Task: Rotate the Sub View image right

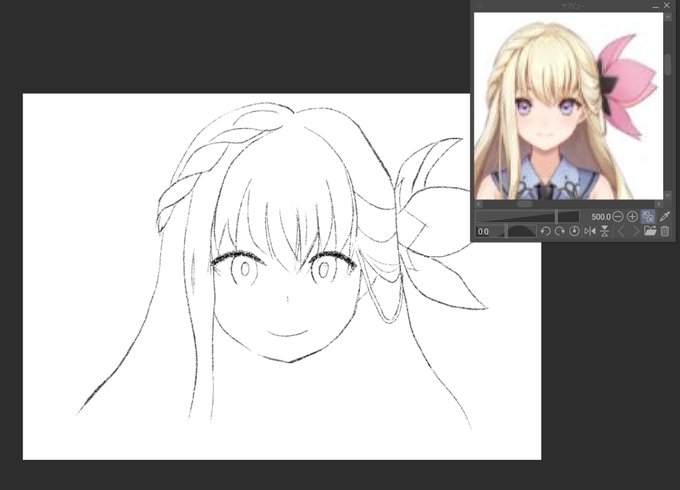Action: click(560, 231)
